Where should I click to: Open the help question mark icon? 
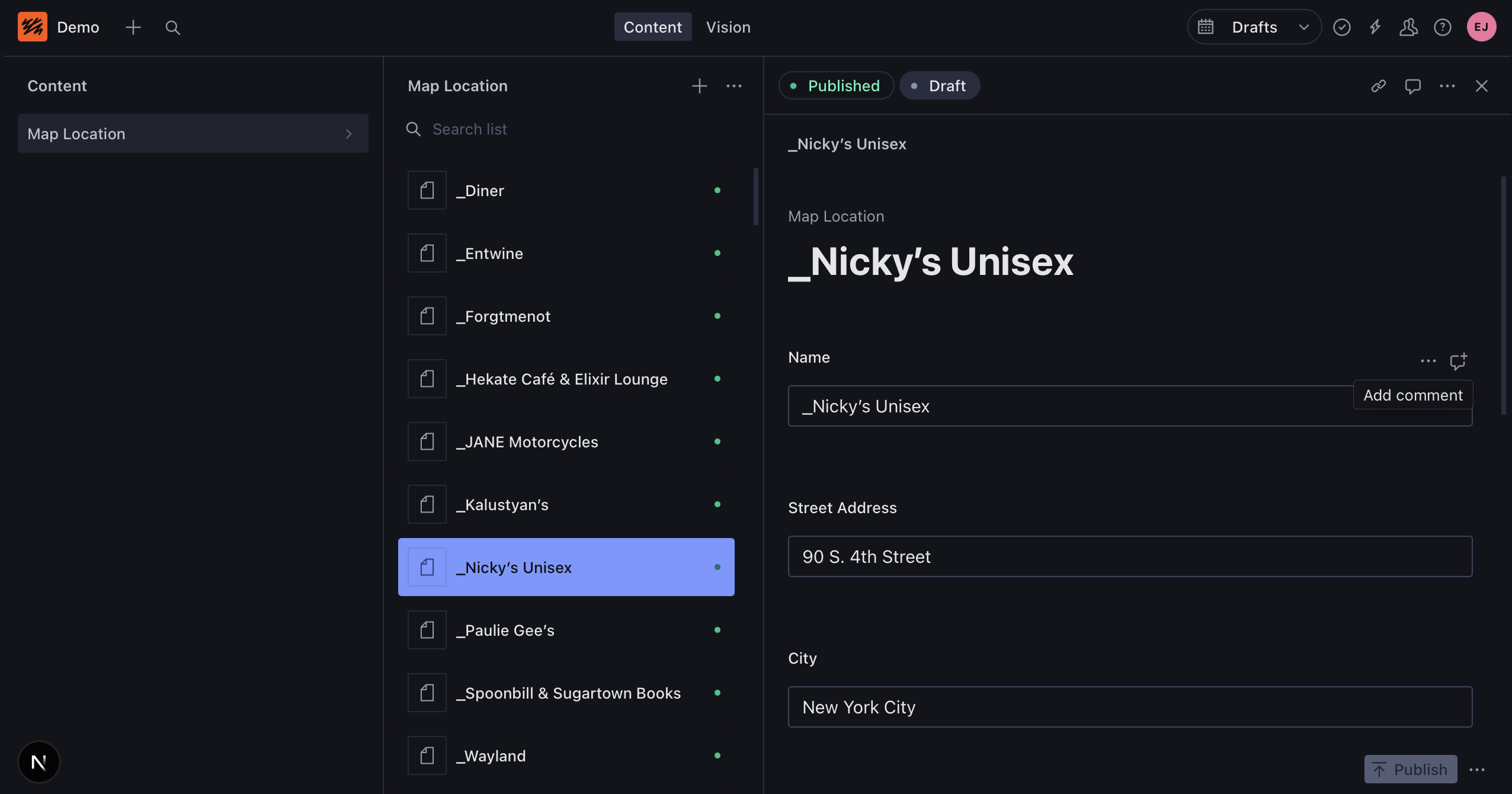pyautogui.click(x=1443, y=27)
